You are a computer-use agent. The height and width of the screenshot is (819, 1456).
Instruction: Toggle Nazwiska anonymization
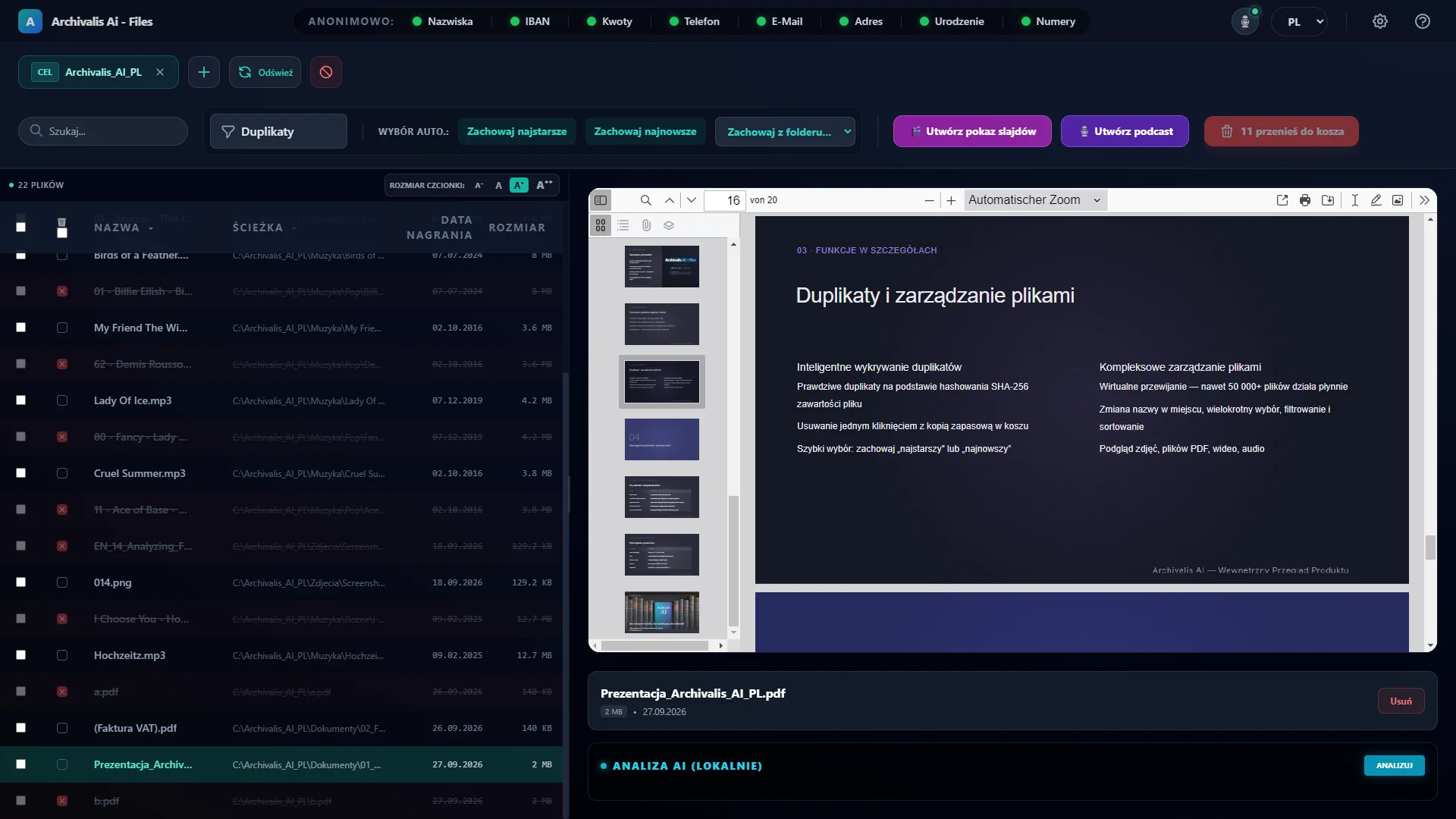pos(443,21)
